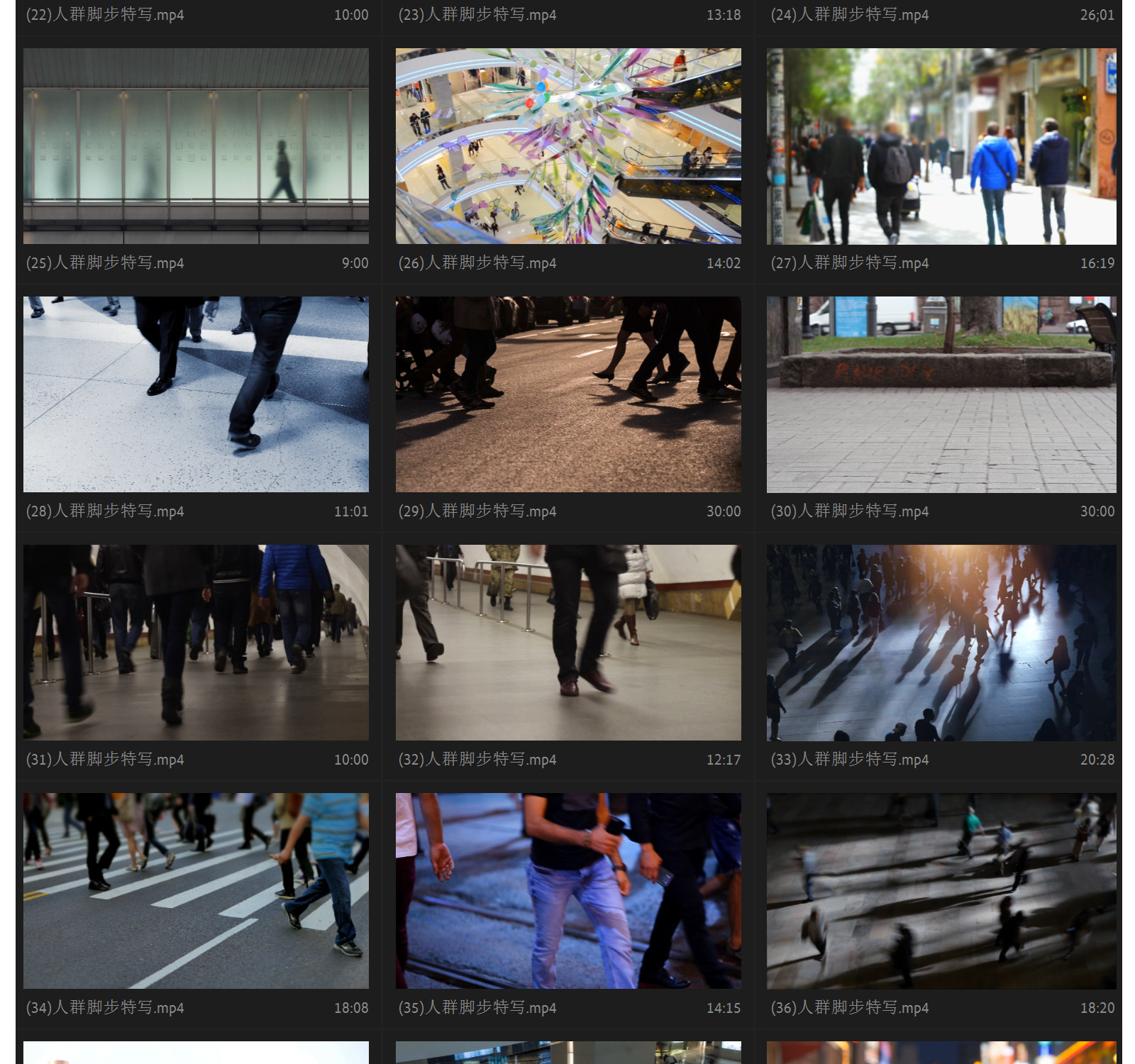
Task: Click the file name "(30)人群脚步特写.mp4"
Action: [x=850, y=511]
